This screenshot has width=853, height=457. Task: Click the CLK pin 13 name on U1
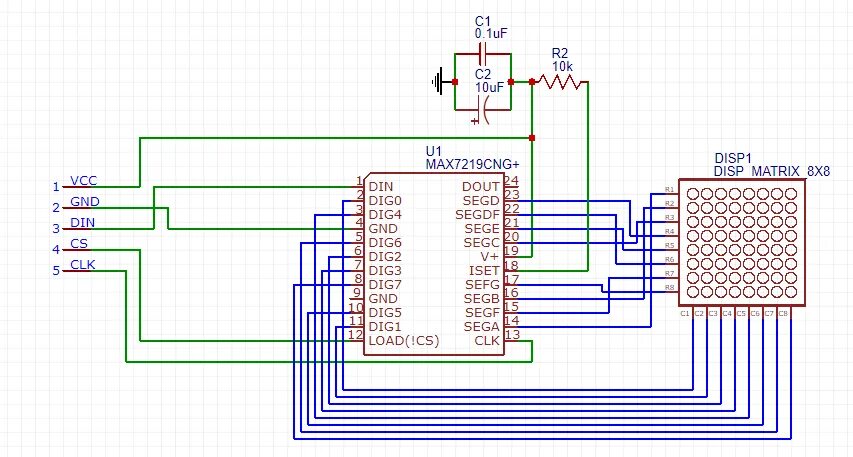[x=487, y=341]
